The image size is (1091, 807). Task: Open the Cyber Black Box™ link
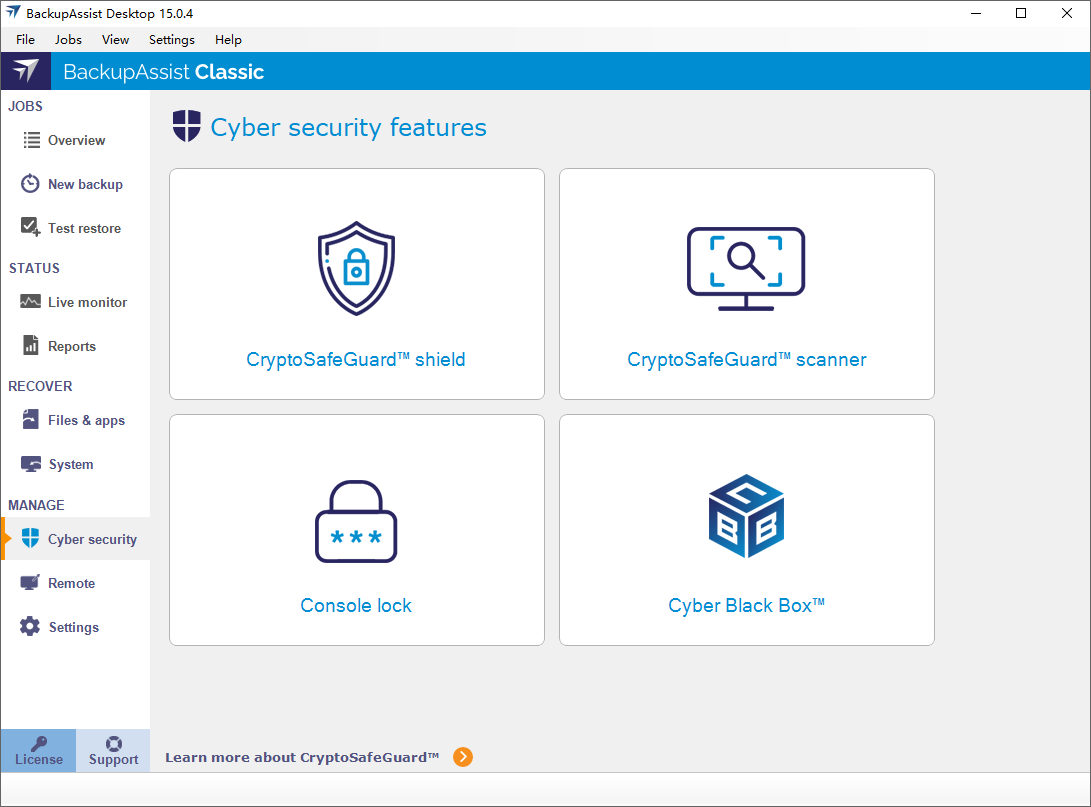[x=747, y=605]
